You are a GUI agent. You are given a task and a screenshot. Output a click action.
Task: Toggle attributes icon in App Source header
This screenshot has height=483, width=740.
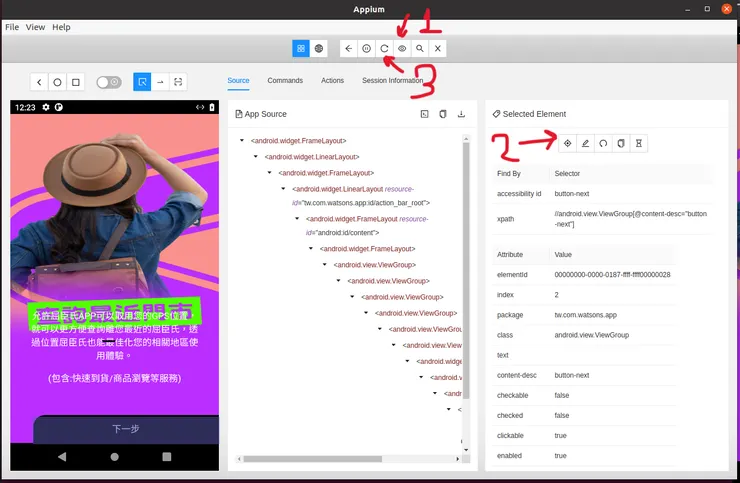pos(424,114)
